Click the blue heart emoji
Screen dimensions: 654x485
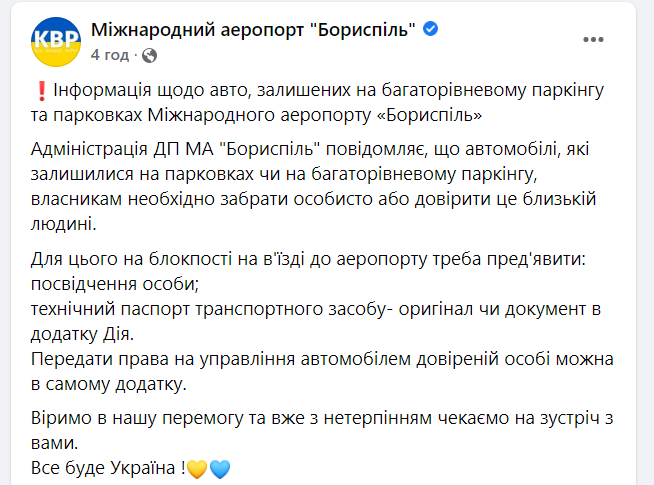pyautogui.click(x=220, y=469)
